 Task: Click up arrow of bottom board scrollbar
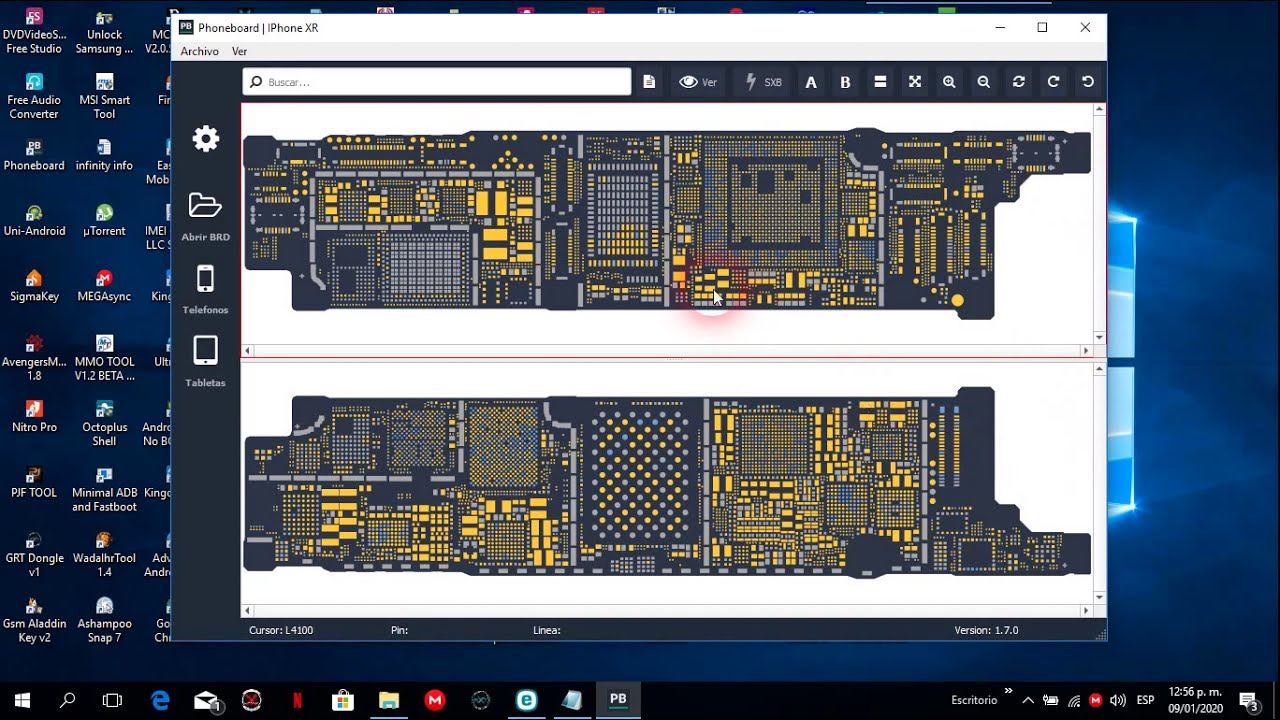[1100, 369]
